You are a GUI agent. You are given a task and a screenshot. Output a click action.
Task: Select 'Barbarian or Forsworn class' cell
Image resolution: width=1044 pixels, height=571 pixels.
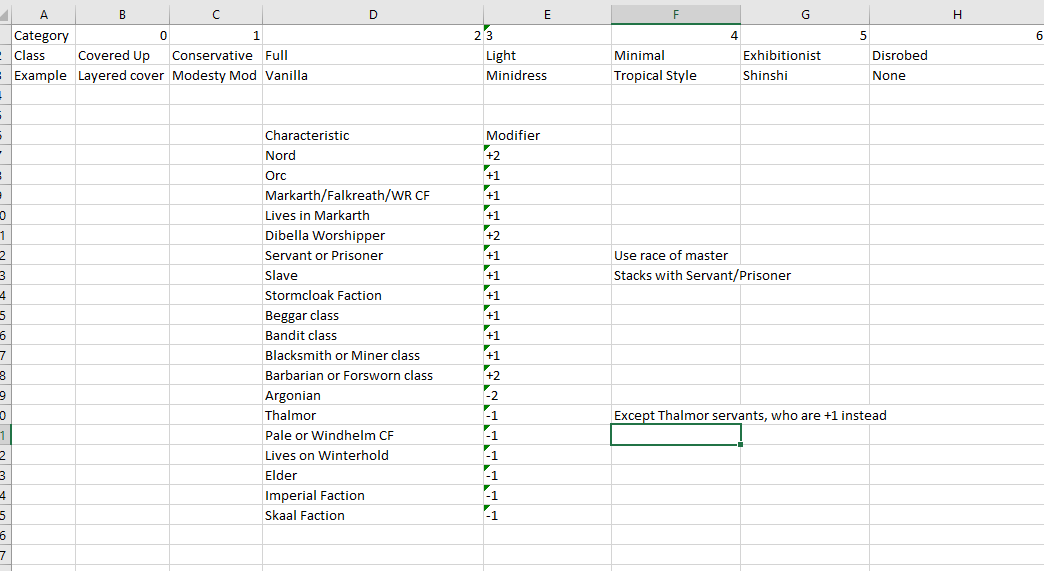373,375
